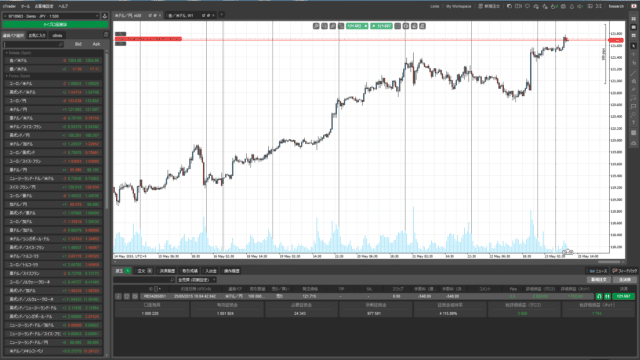Select multi-chart grid layout icon
640x360 pixels.
pos(633,19)
